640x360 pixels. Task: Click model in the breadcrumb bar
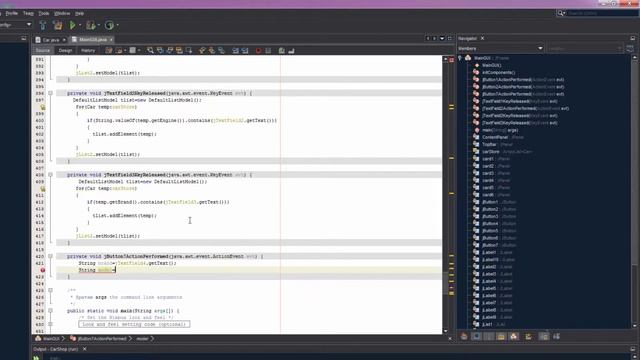click(x=142, y=338)
